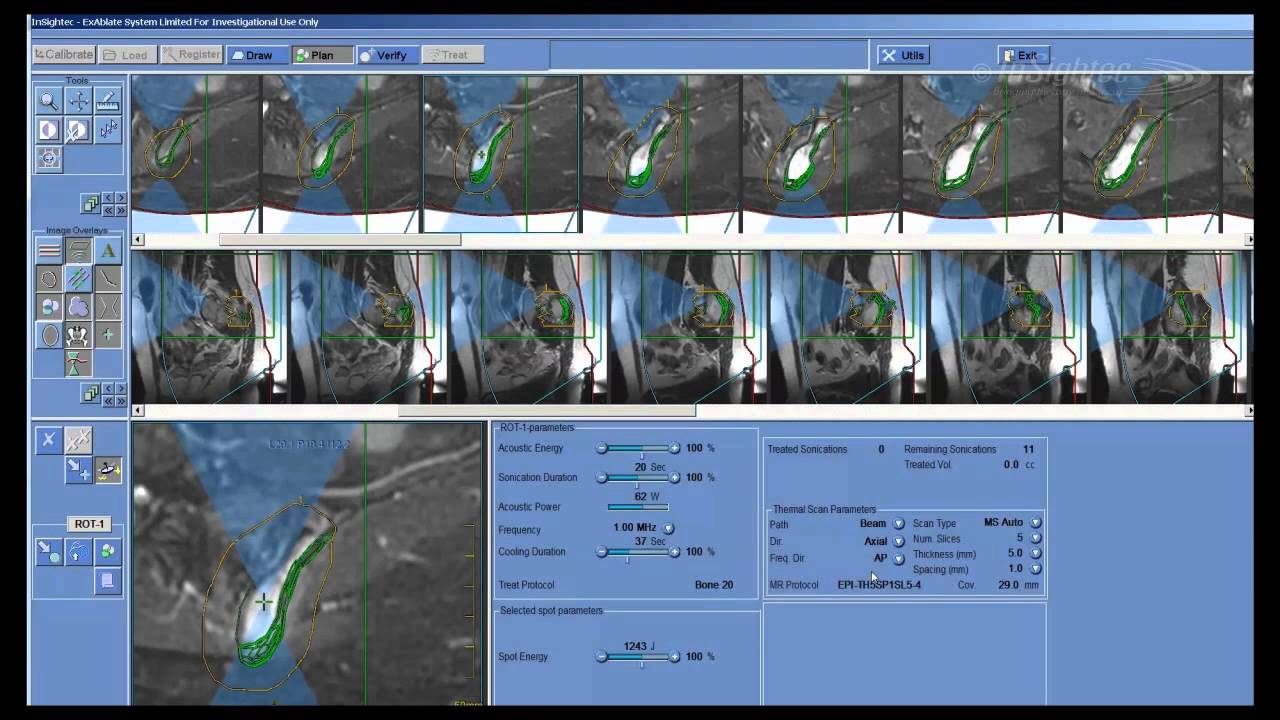Viewport: 1280px width, 720px height.
Task: Switch to the Plan stage
Action: tap(322, 55)
